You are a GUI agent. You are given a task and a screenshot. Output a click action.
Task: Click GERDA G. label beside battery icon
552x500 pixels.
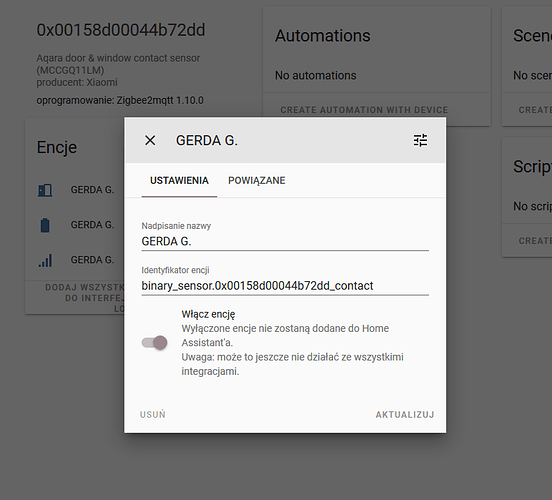tap(92, 225)
